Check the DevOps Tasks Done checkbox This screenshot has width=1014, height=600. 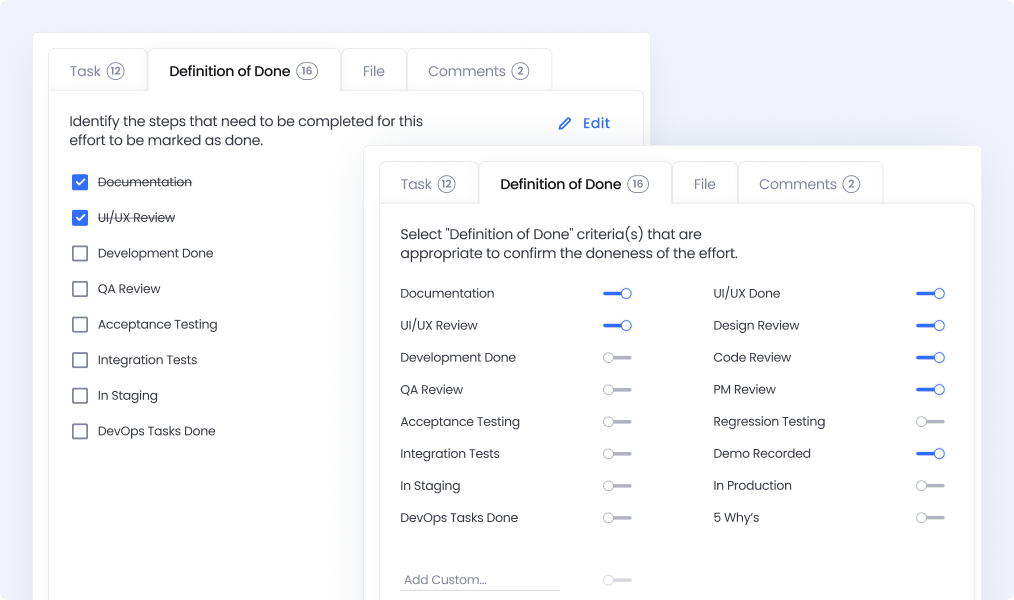(80, 432)
